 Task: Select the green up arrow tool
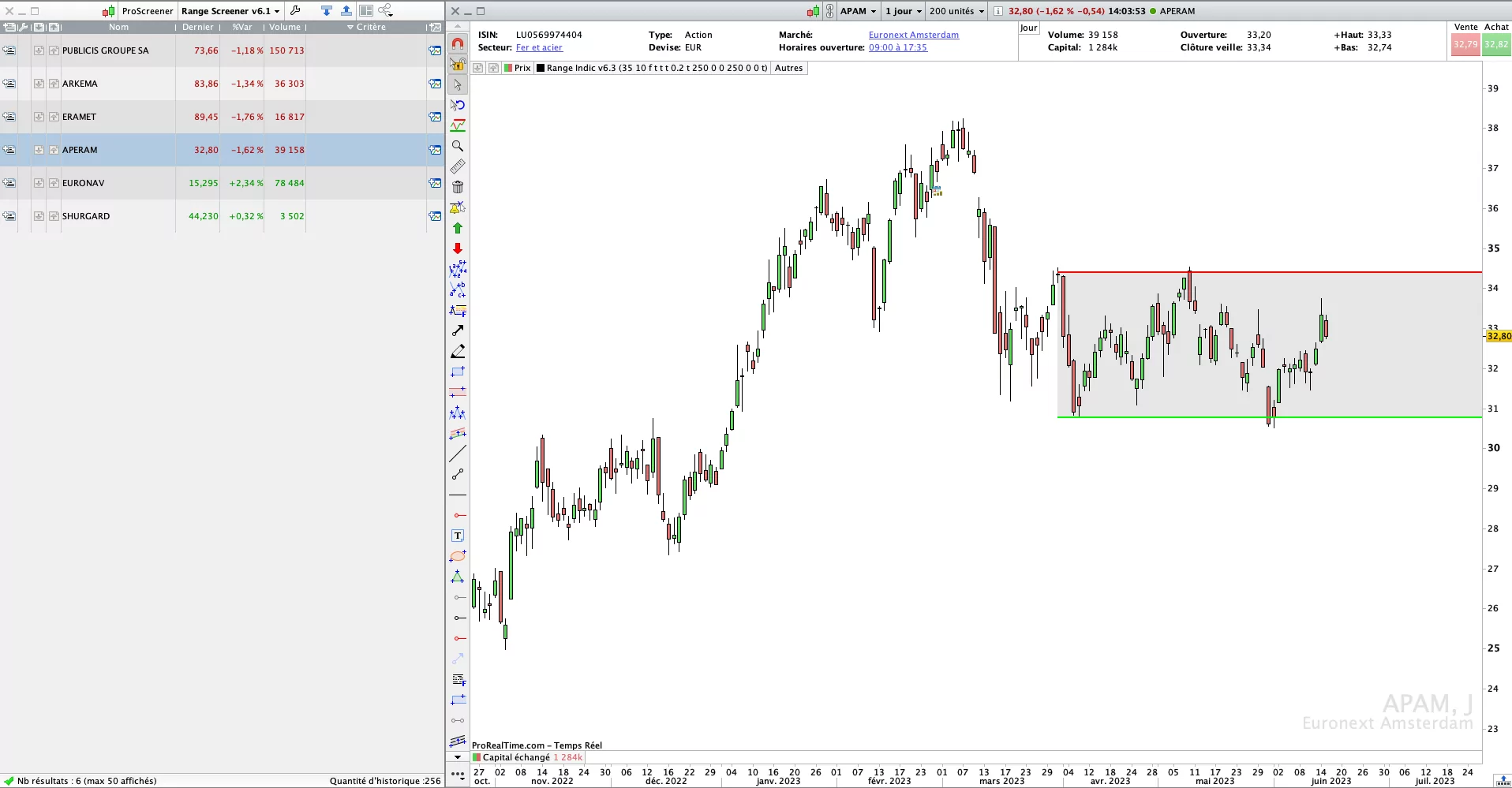click(x=458, y=228)
